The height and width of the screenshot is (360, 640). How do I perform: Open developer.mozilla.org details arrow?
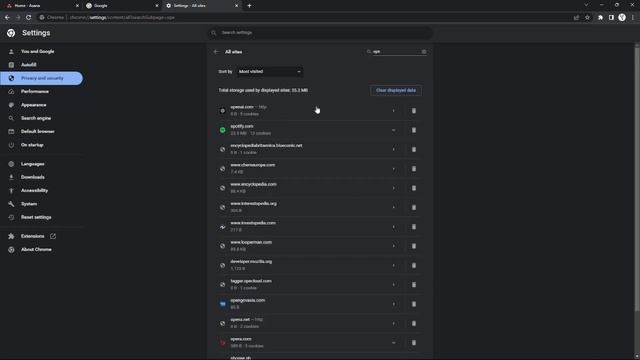(x=393, y=265)
